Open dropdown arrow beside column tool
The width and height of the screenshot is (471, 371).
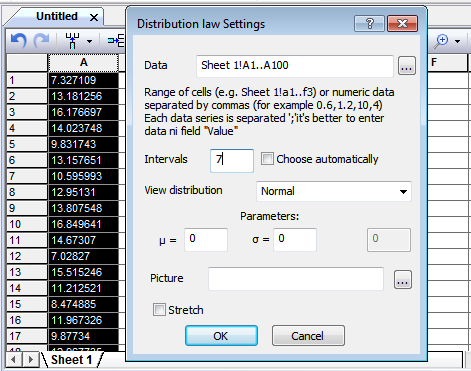tap(89, 41)
